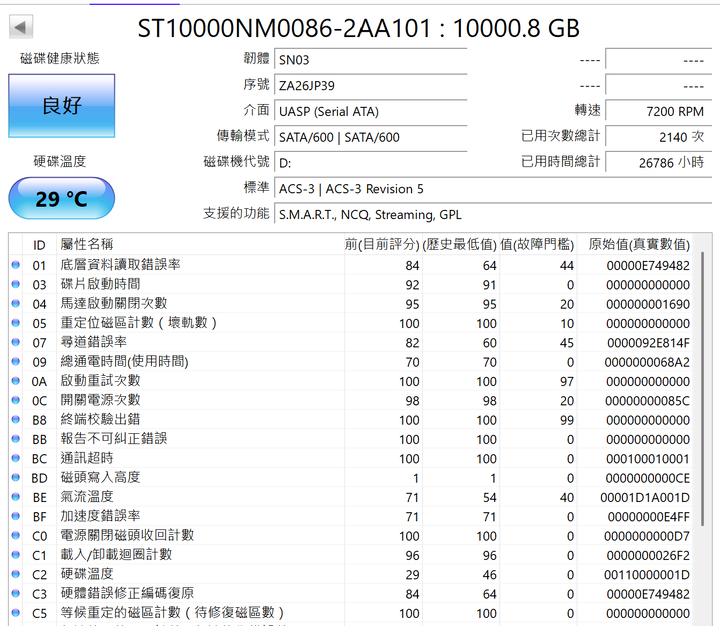This screenshot has height=626, width=720.
Task: Click the status dot for attribute 05
Action: (x=16, y=323)
